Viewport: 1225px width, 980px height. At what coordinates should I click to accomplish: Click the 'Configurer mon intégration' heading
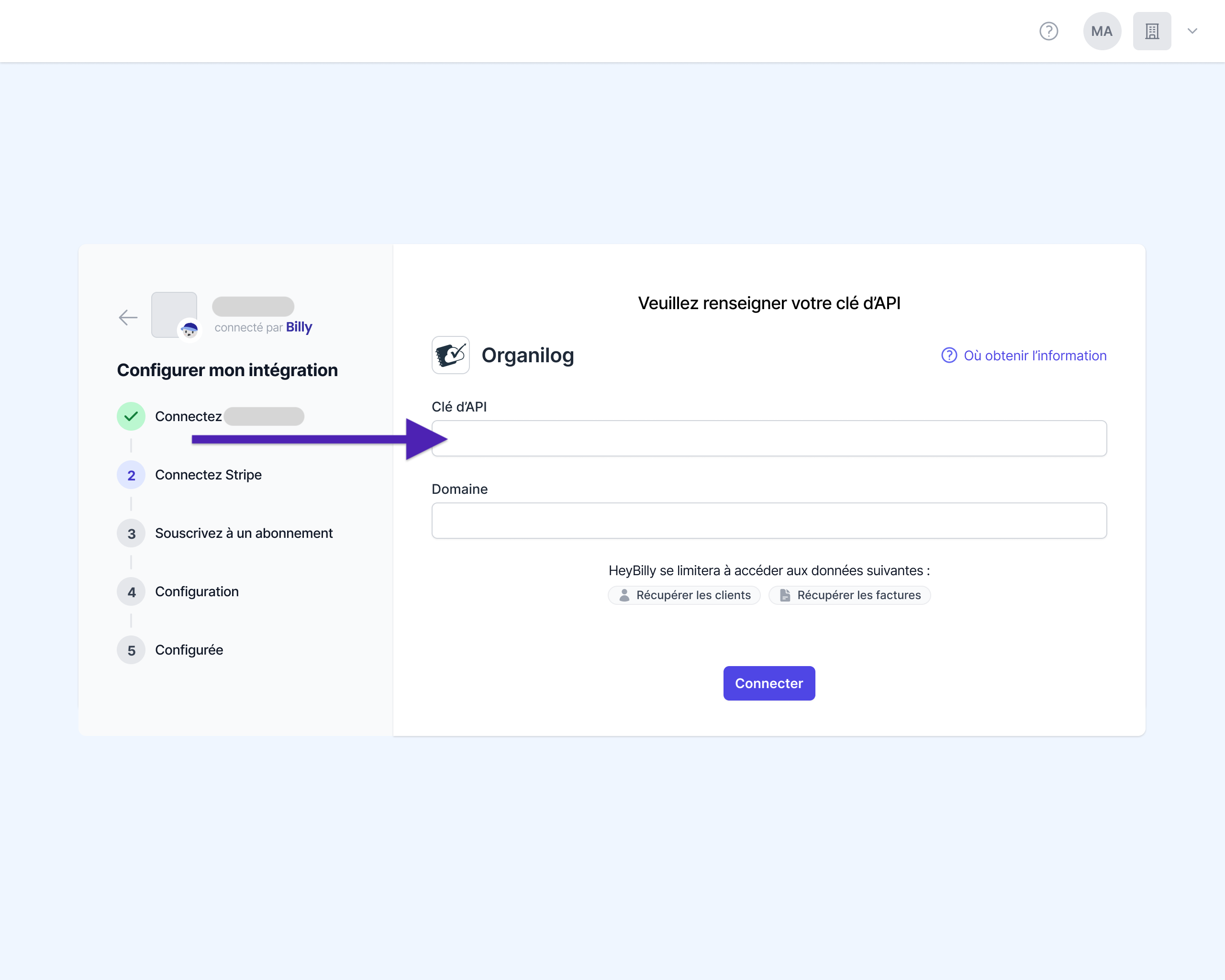(227, 370)
